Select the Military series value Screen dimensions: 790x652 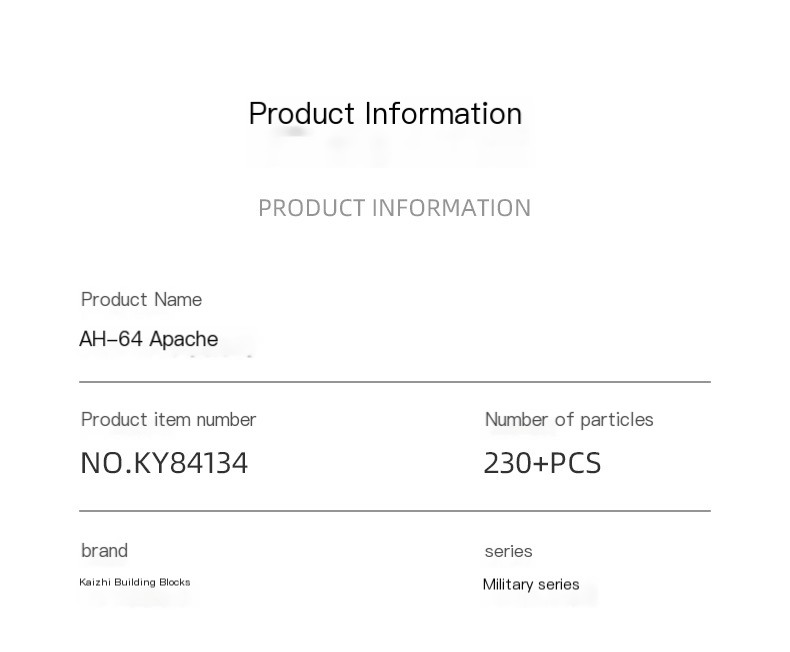pyautogui.click(x=531, y=585)
